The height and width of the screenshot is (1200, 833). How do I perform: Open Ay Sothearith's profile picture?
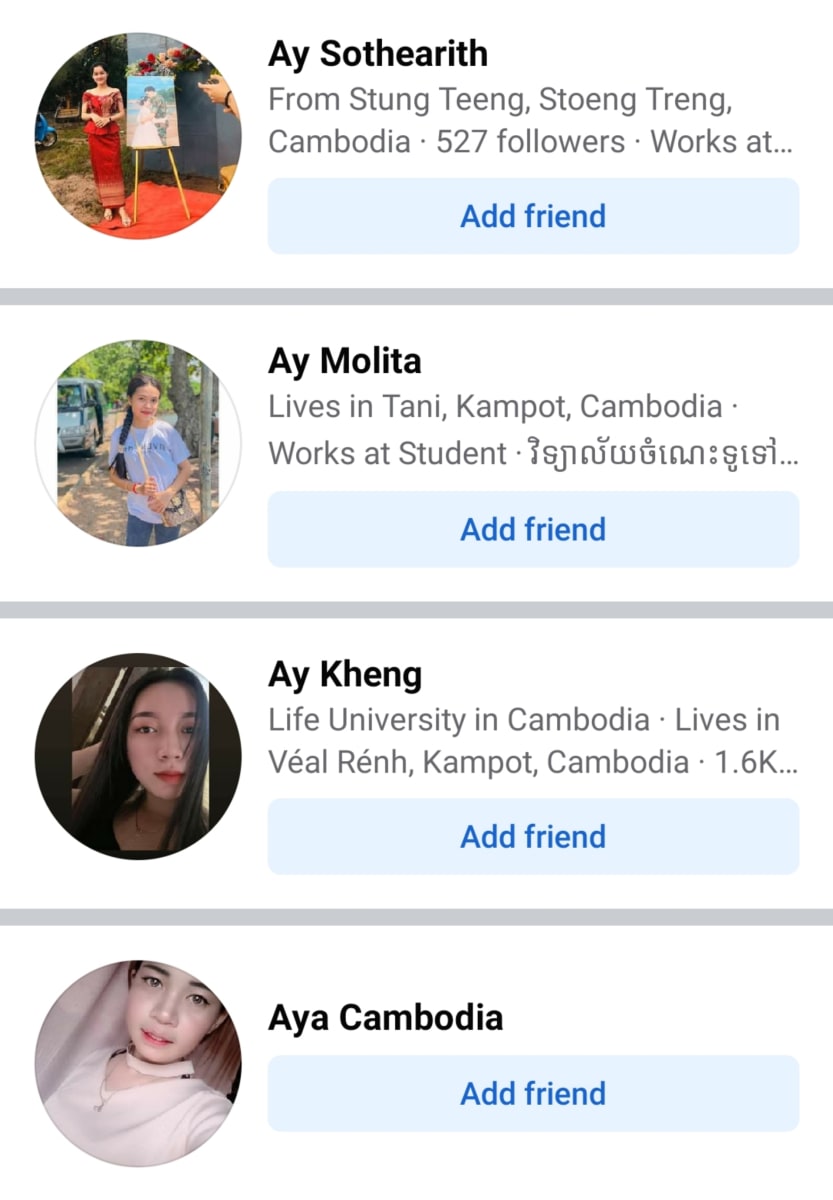click(x=138, y=136)
